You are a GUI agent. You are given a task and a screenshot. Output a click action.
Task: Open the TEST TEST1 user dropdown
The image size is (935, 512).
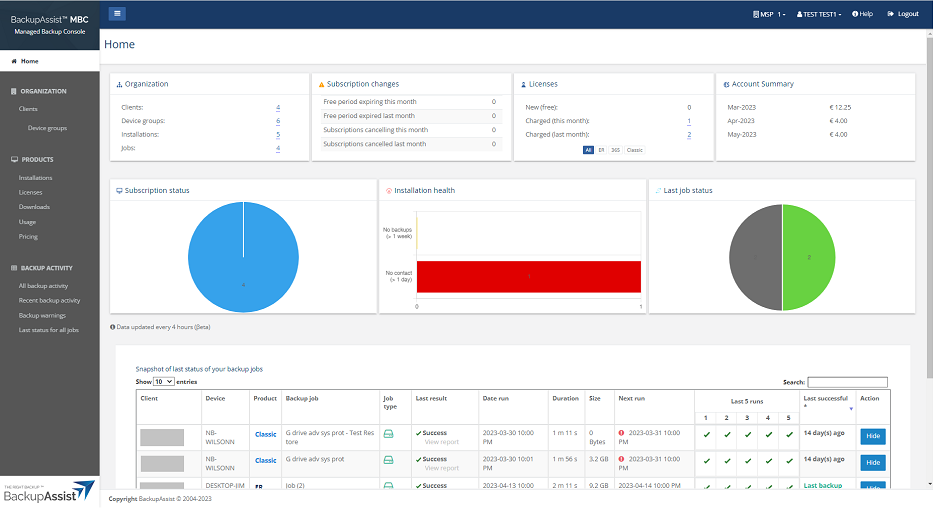point(819,14)
